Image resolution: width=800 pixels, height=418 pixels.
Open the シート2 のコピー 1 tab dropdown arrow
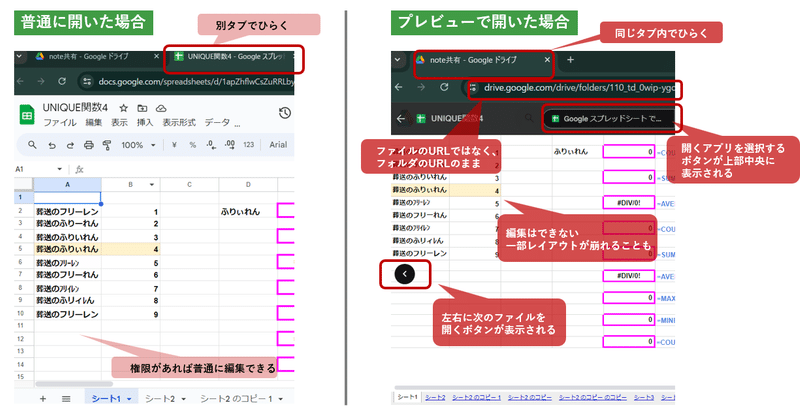281,399
